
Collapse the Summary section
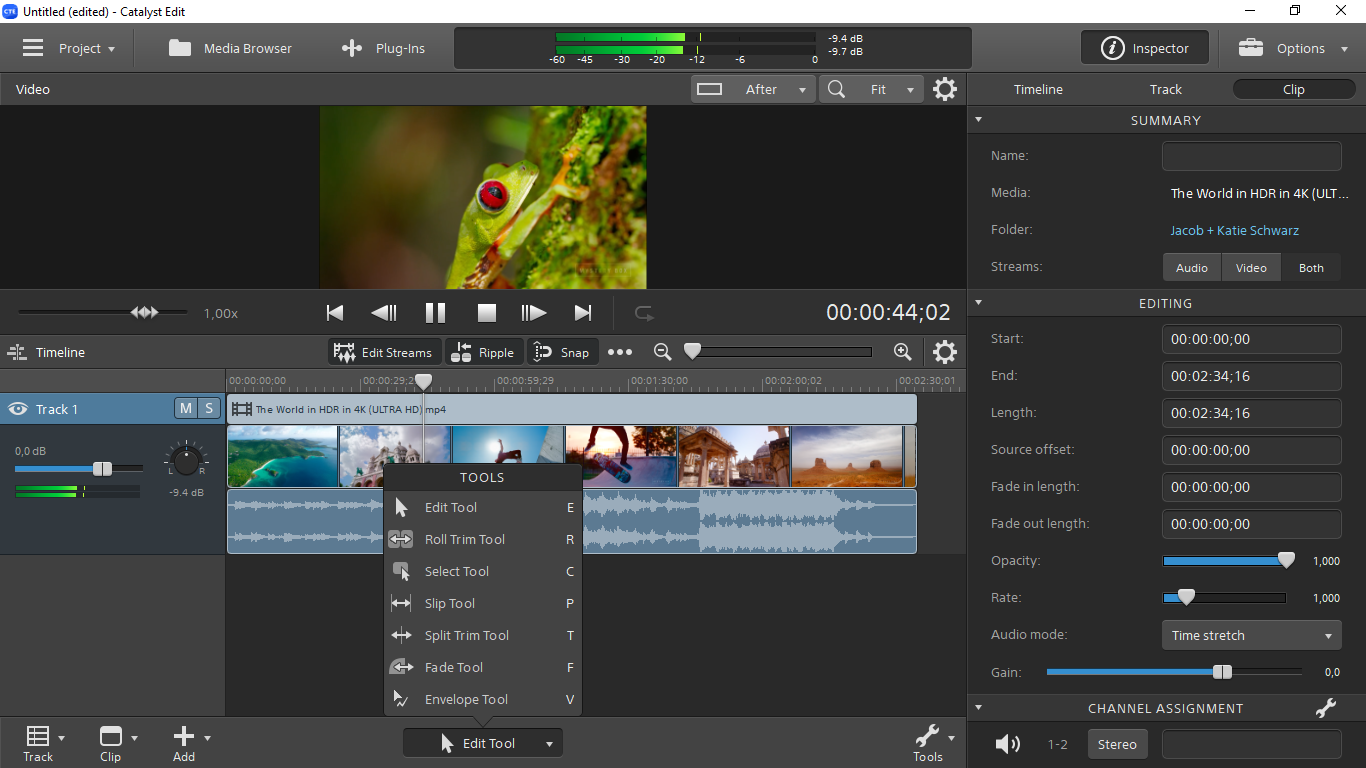click(979, 120)
